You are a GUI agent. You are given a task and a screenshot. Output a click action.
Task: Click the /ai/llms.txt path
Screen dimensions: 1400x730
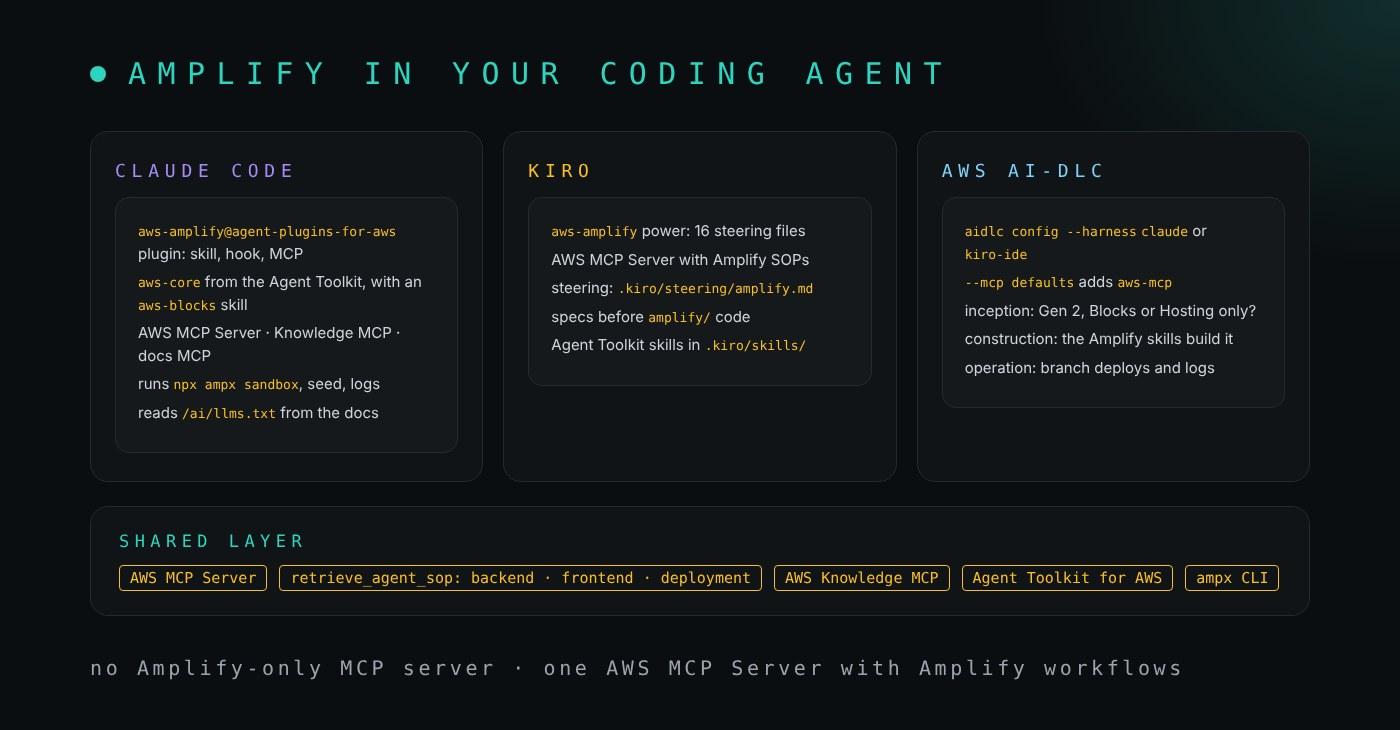229,414
